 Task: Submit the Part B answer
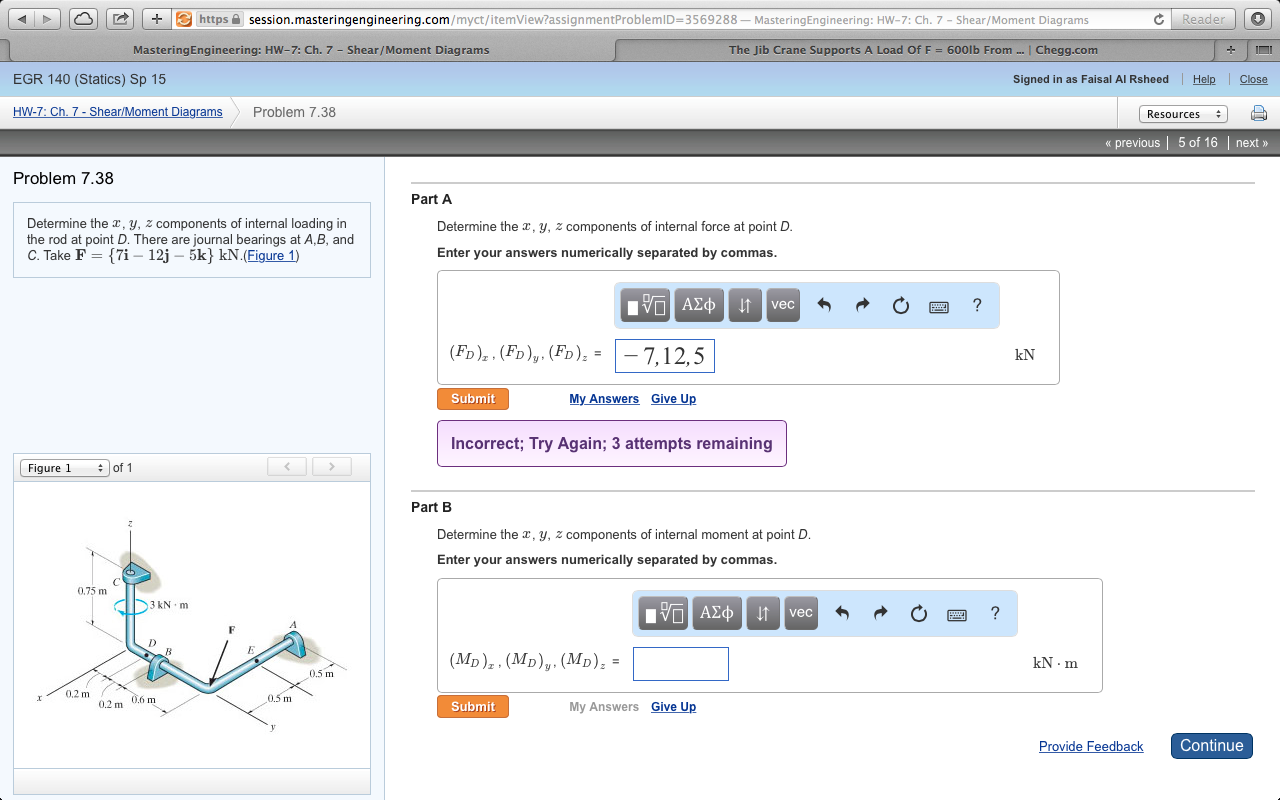coord(472,706)
